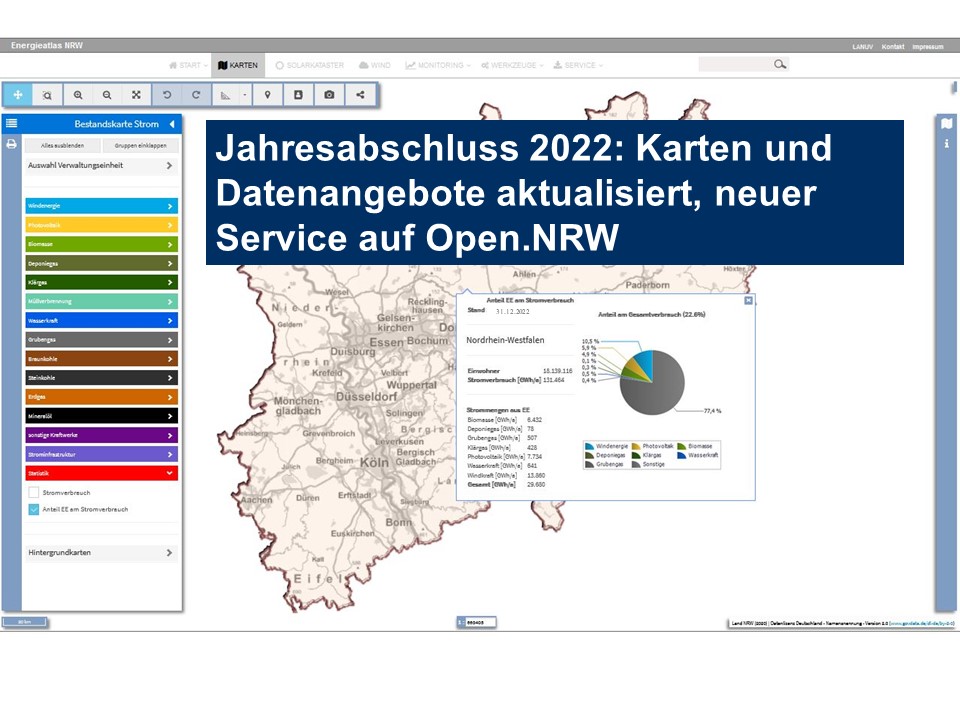Click Photovoltaik legend swatch in popup
960x720 pixels.
[x=636, y=446]
